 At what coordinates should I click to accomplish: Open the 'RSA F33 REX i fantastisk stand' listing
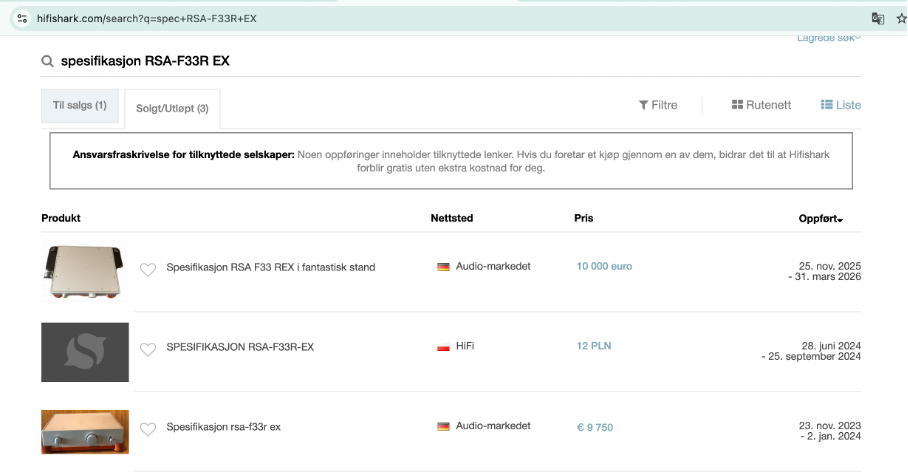coord(270,268)
